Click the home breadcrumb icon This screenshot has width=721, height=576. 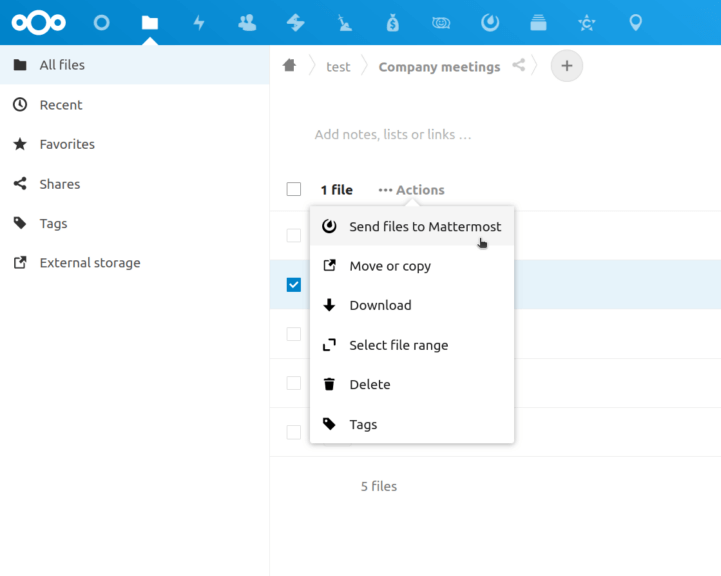click(289, 65)
